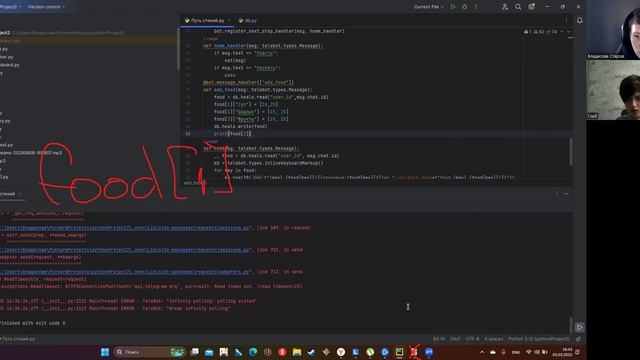Open File Explorer folder icon in taskbar
This screenshot has width=640, height=360.
click(297, 352)
